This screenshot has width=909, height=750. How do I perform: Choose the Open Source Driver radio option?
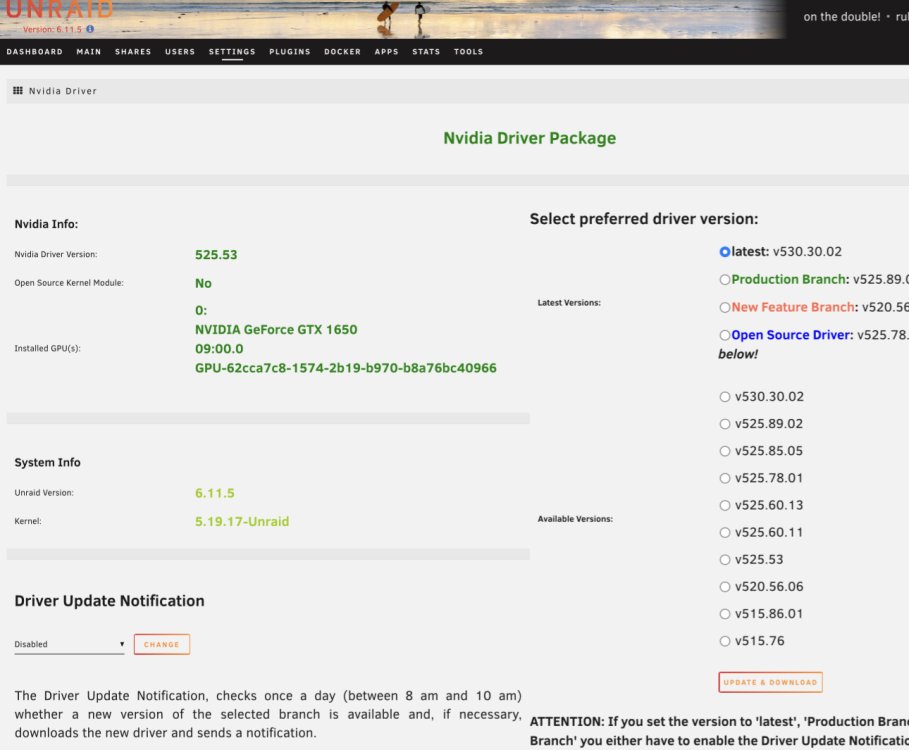[x=725, y=335]
